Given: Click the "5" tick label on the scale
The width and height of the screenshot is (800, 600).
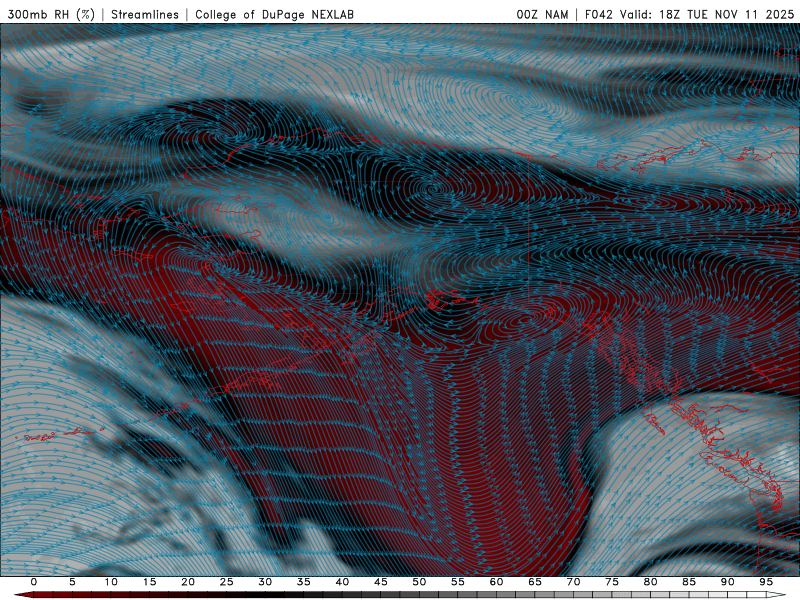Looking at the screenshot, I should (72, 582).
